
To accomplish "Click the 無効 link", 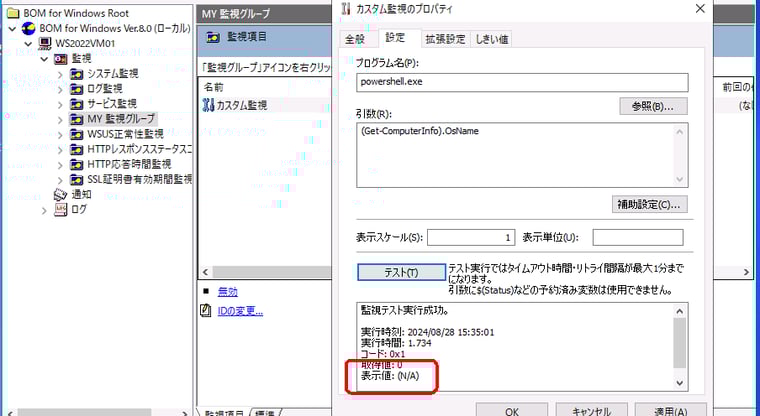I will coord(227,291).
